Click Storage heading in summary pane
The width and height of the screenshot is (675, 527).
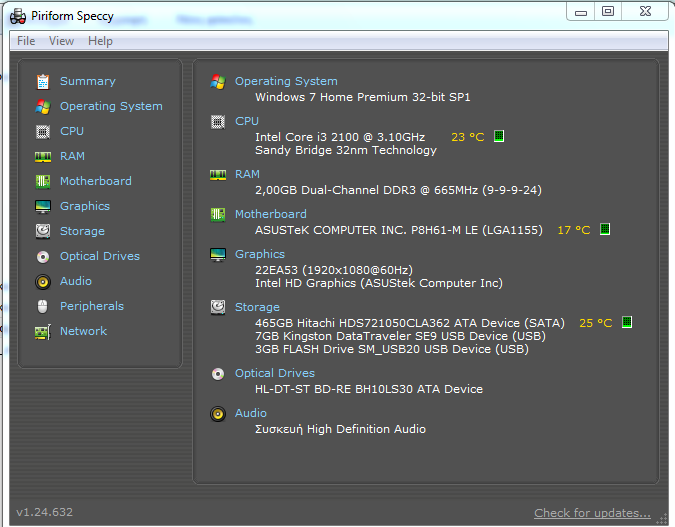click(x=257, y=307)
